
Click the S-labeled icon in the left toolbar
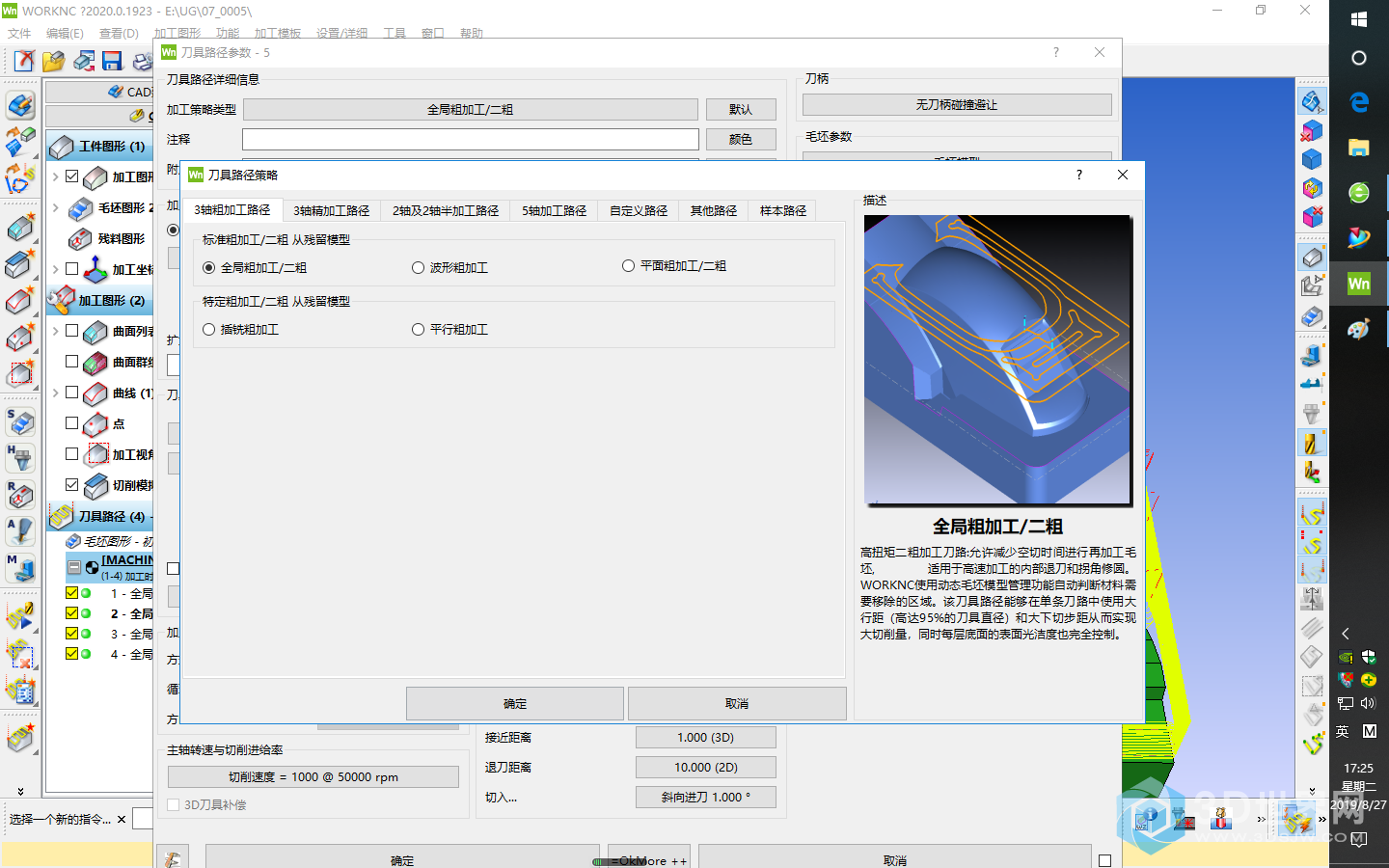[20, 422]
